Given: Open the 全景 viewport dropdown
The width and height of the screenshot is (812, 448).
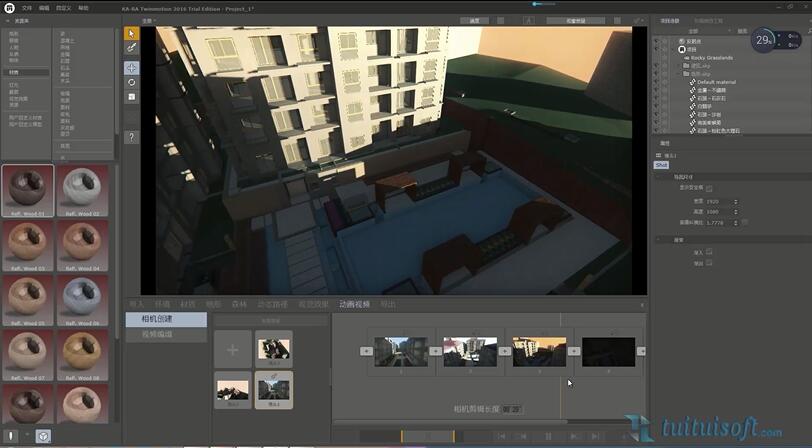Looking at the screenshot, I should point(150,20).
